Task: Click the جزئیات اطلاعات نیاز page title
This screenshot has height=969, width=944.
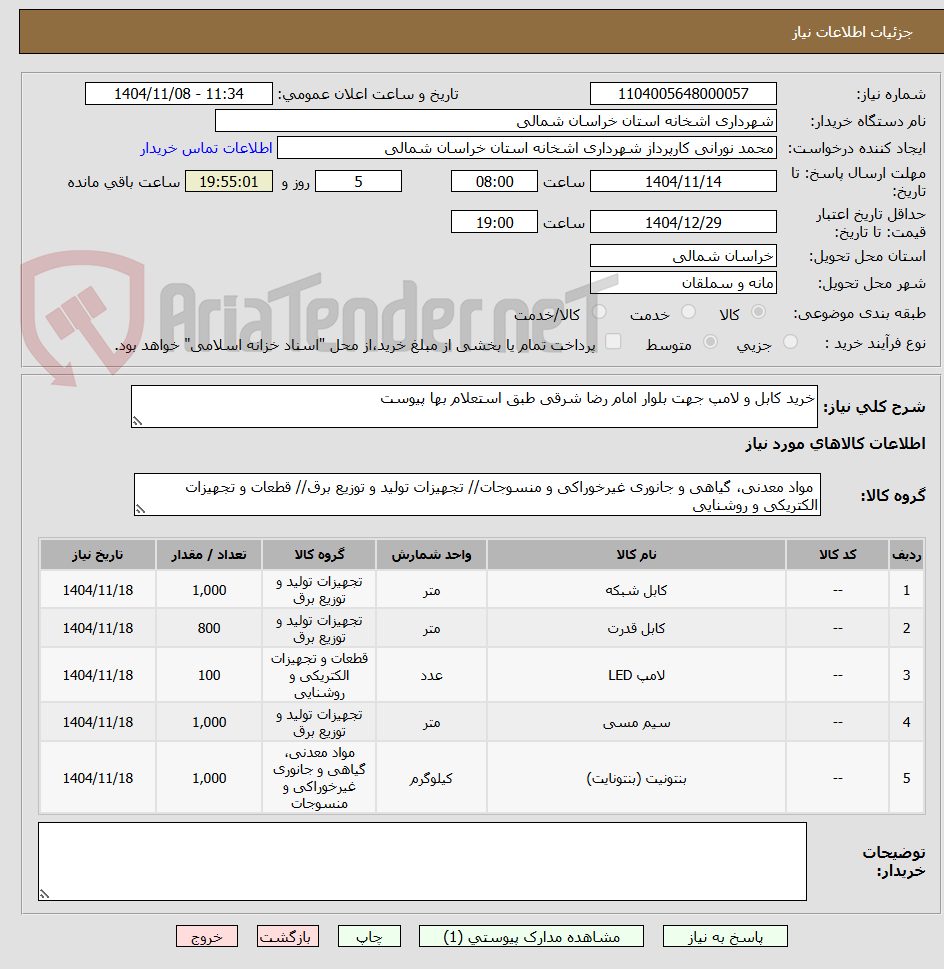Action: tap(853, 32)
